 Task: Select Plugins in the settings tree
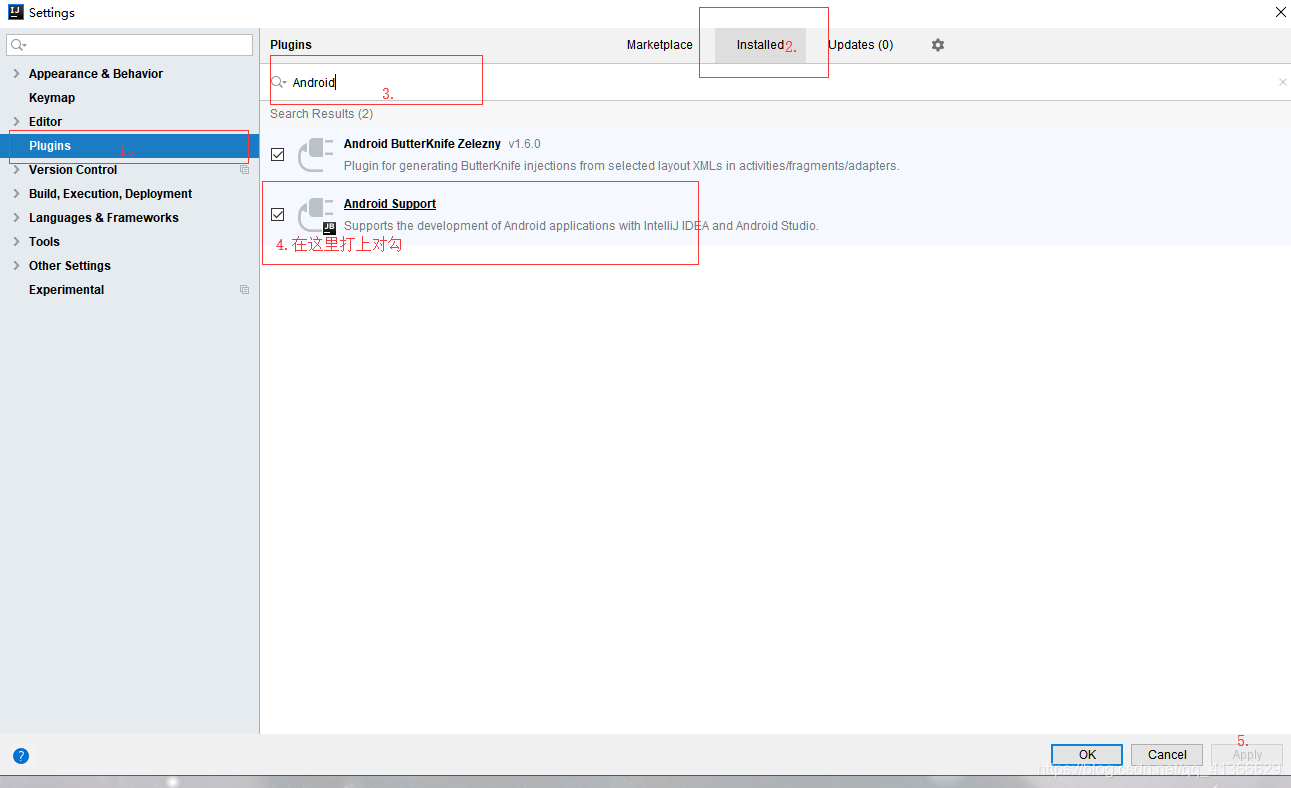129,146
